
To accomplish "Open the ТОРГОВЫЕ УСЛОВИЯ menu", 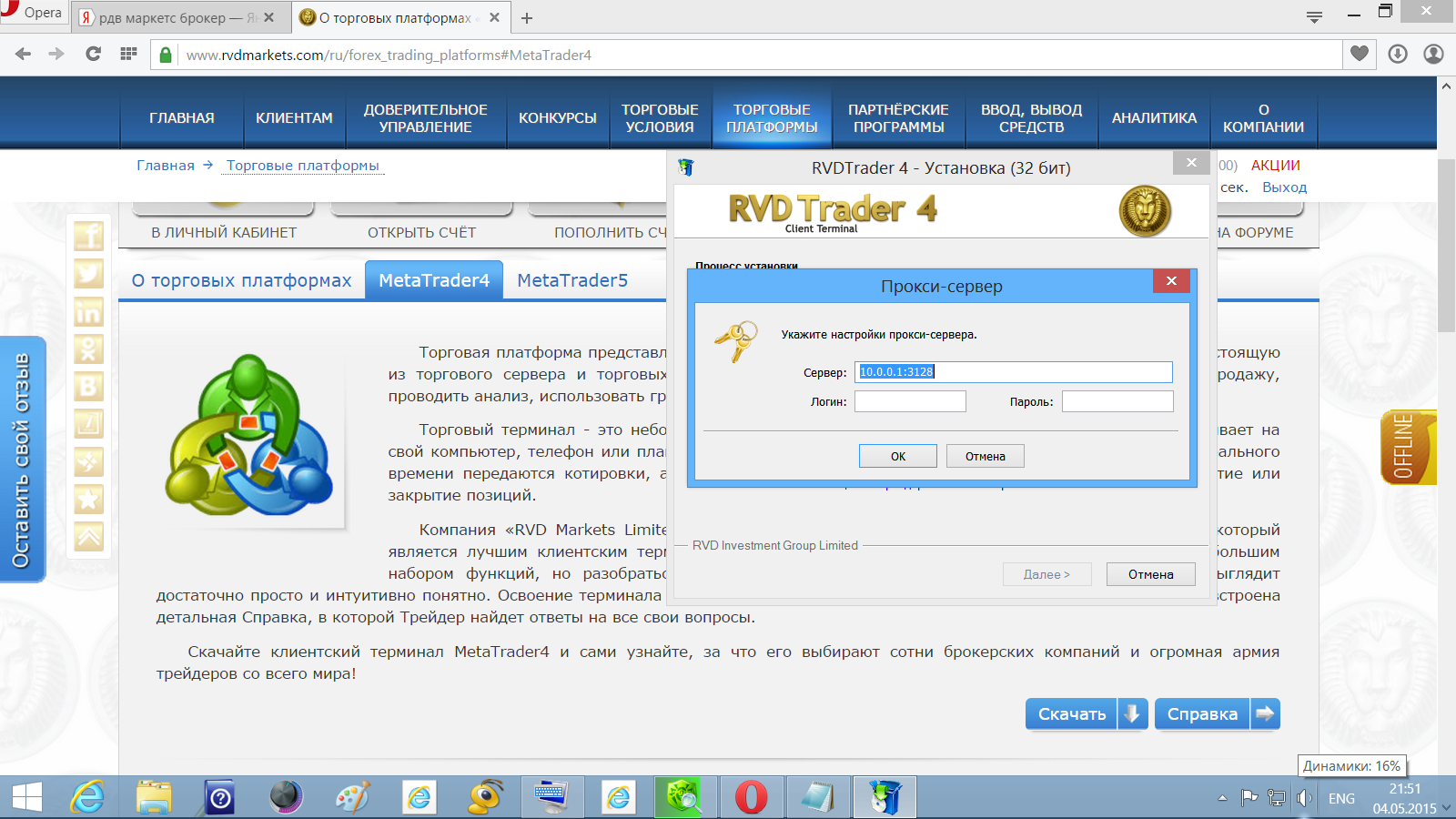I will 660,118.
